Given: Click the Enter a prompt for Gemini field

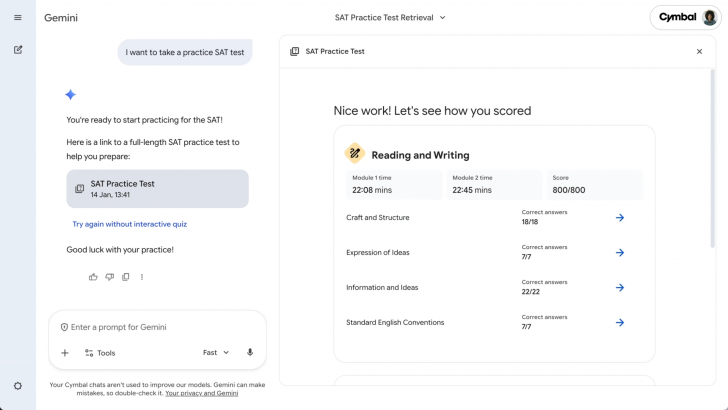Looking at the screenshot, I should click(158, 327).
